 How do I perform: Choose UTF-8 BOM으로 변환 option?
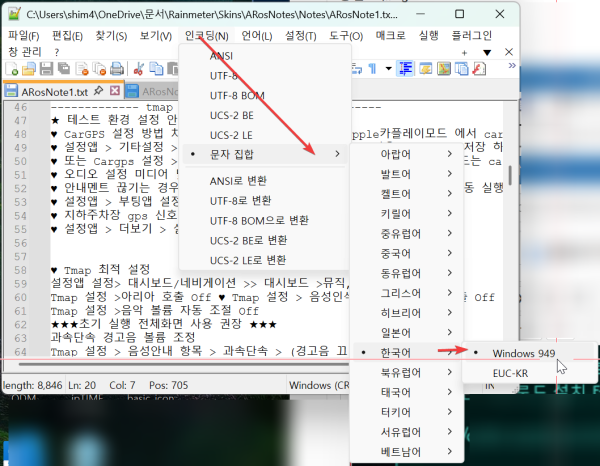click(265, 220)
